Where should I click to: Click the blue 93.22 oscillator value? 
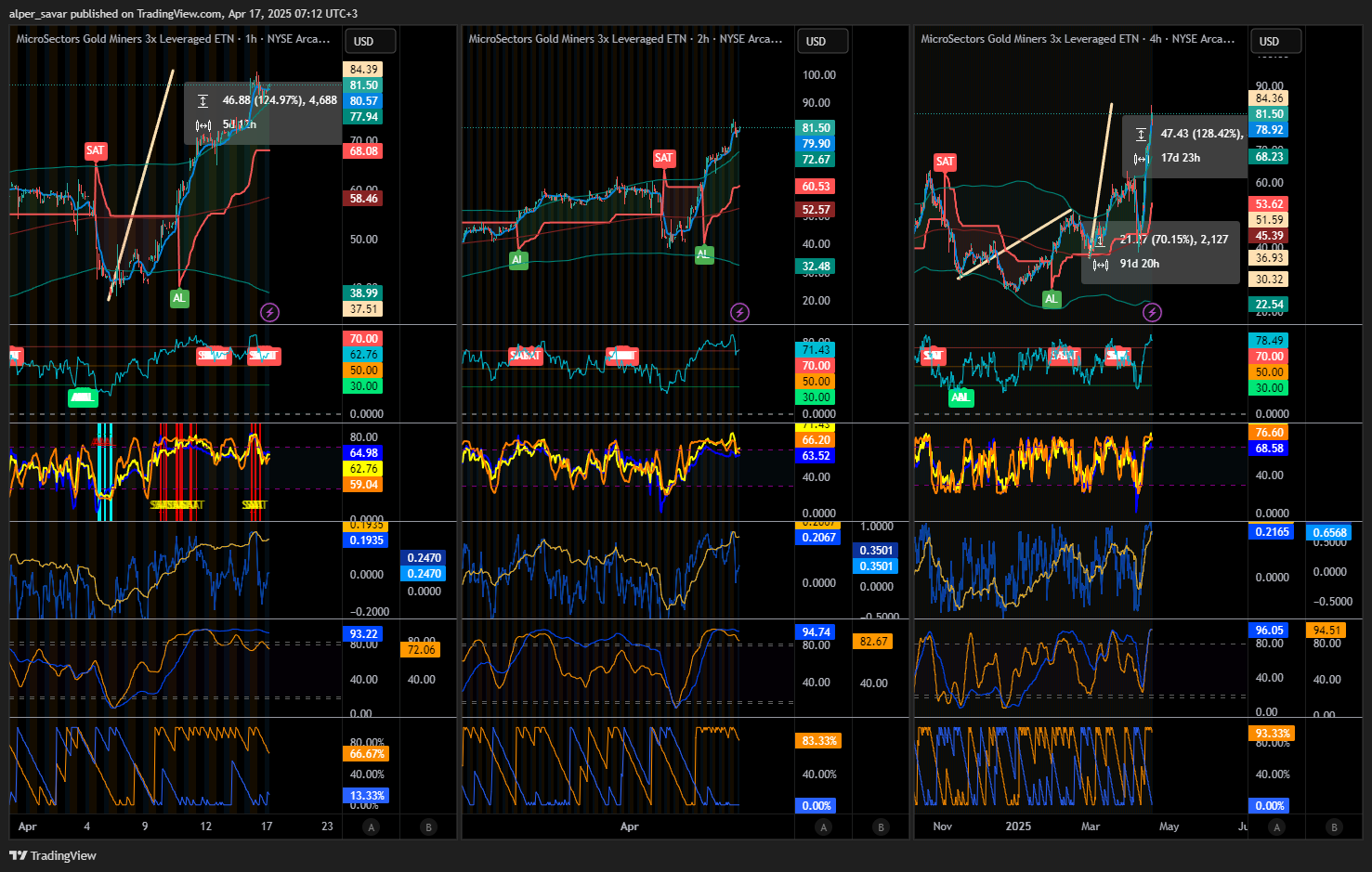[363, 634]
